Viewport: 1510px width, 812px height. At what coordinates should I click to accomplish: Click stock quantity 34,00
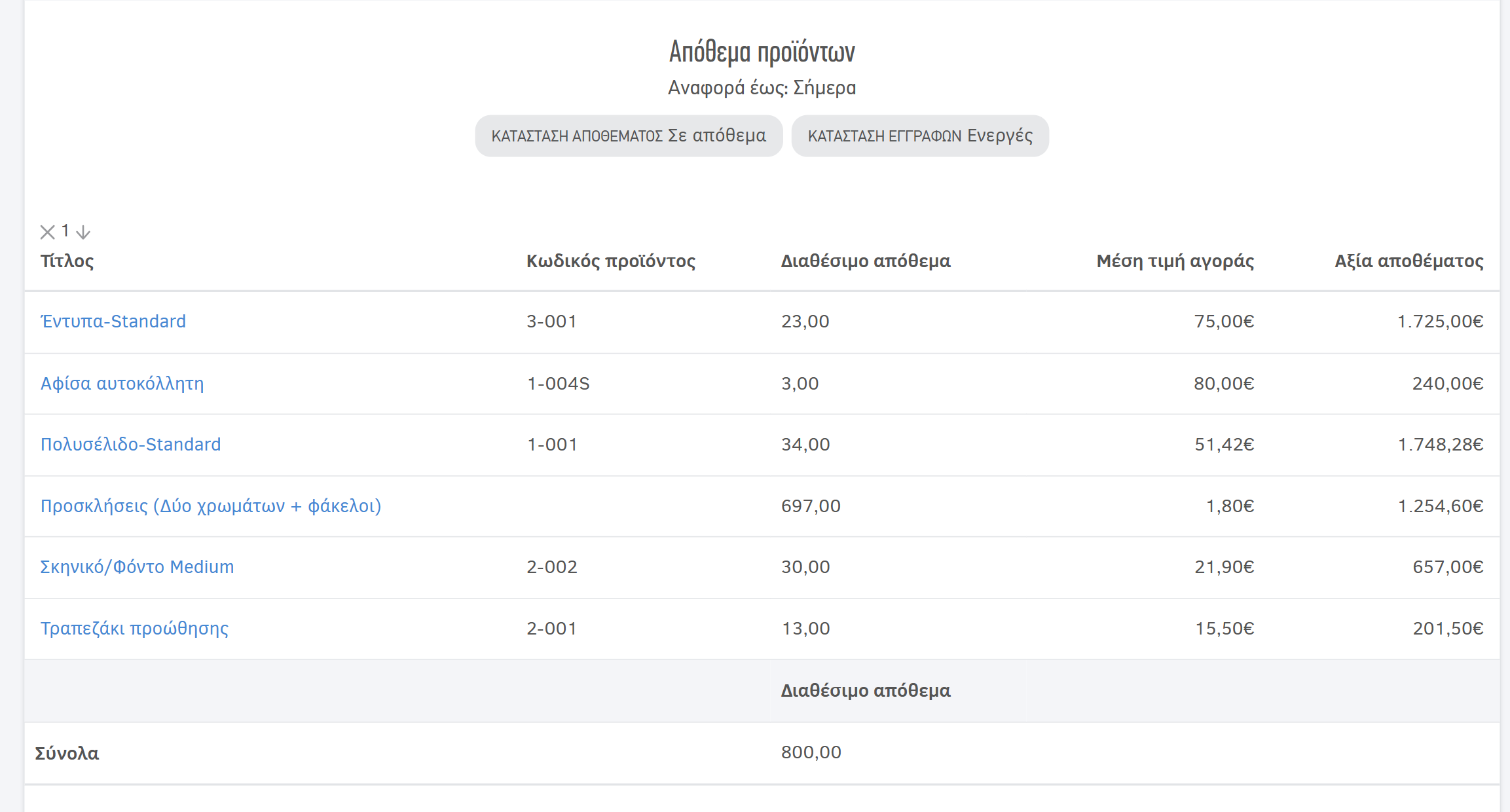point(805,445)
